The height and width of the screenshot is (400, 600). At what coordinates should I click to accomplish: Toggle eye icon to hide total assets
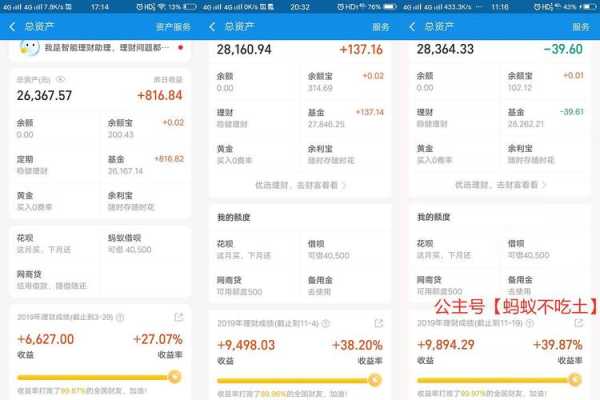60,79
